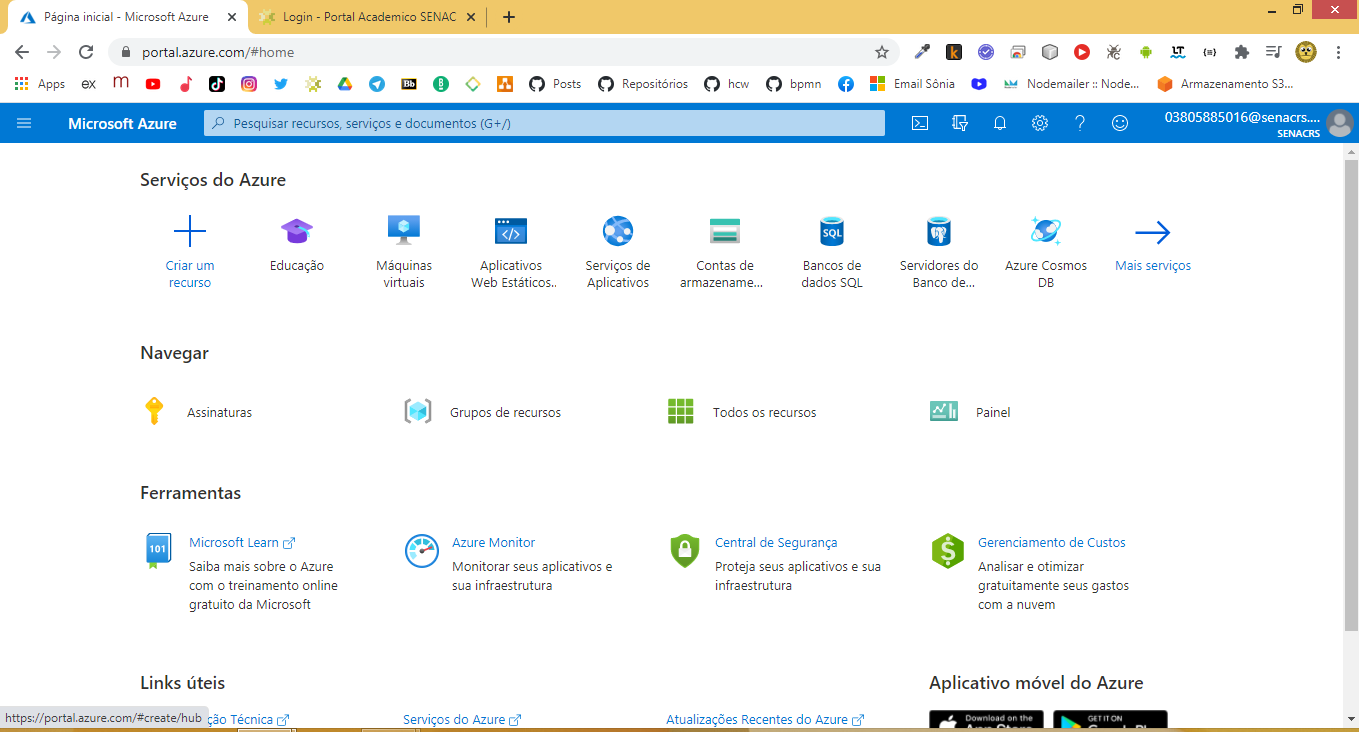Open Aplicativos Web Estáticos icon
Viewport: 1359px width, 732px height.
(x=511, y=232)
